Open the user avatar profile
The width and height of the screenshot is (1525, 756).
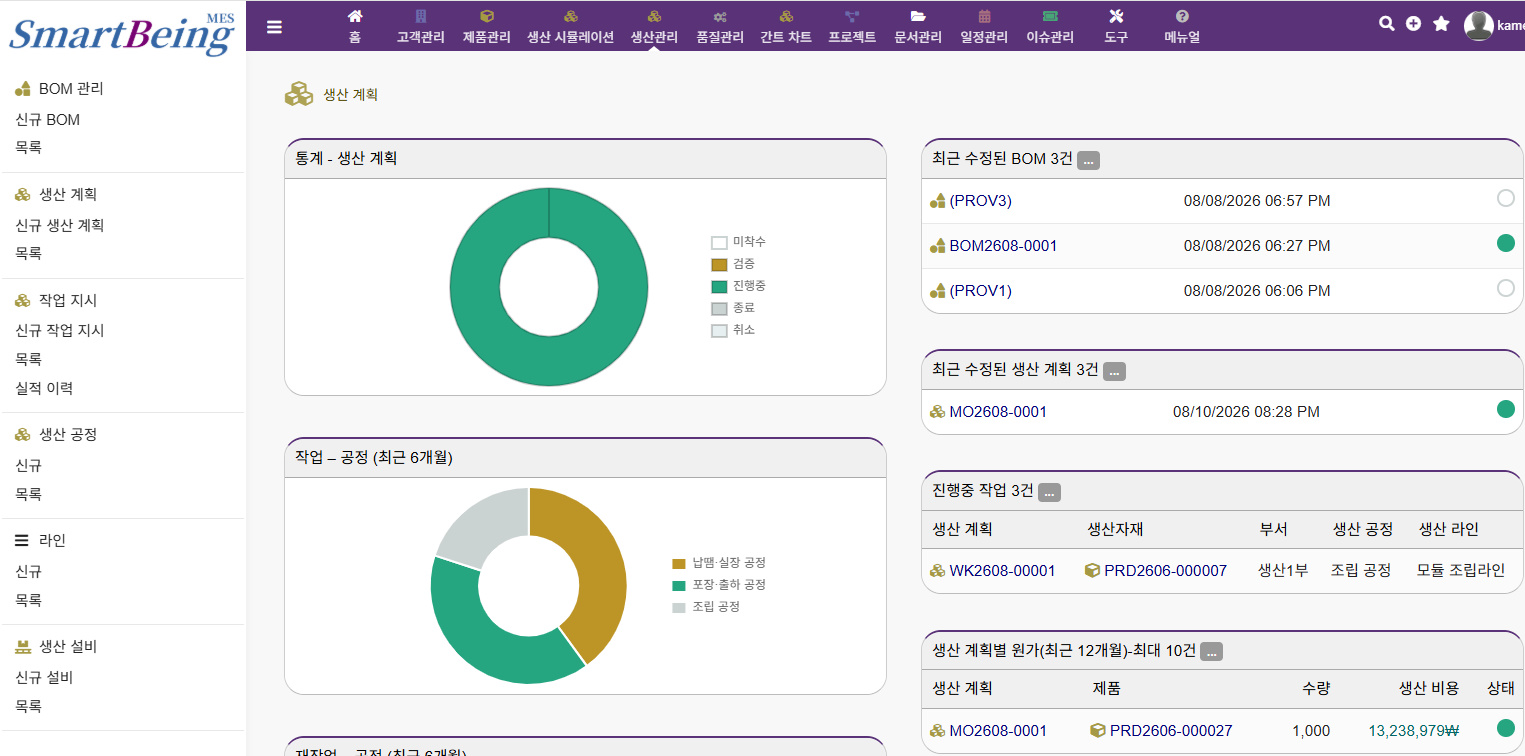point(1479,25)
